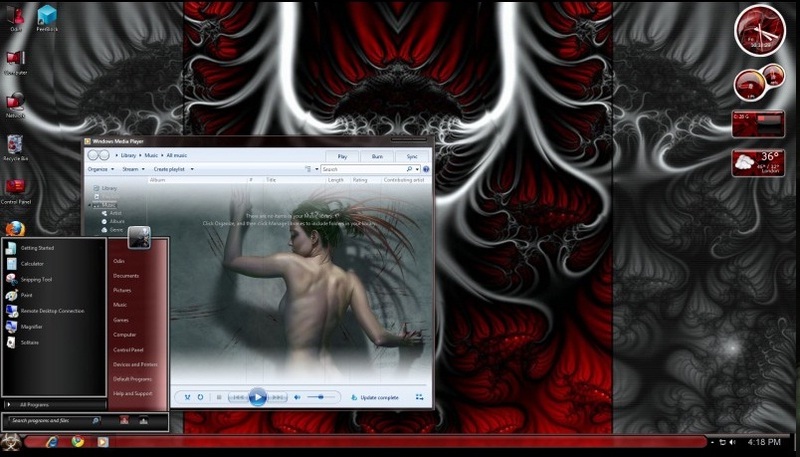The width and height of the screenshot is (800, 457).
Task: Open Pictures from Start menu right pane
Action: (122, 290)
